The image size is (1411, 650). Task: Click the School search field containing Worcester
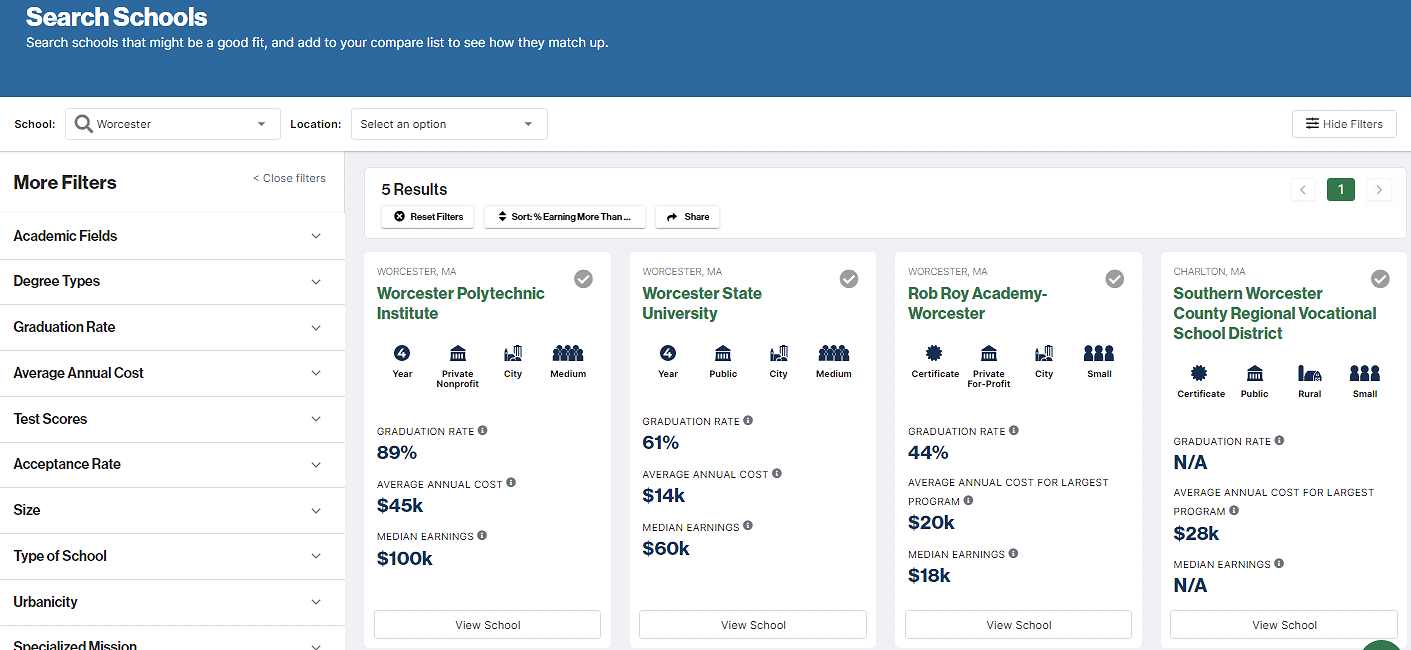tap(172, 124)
